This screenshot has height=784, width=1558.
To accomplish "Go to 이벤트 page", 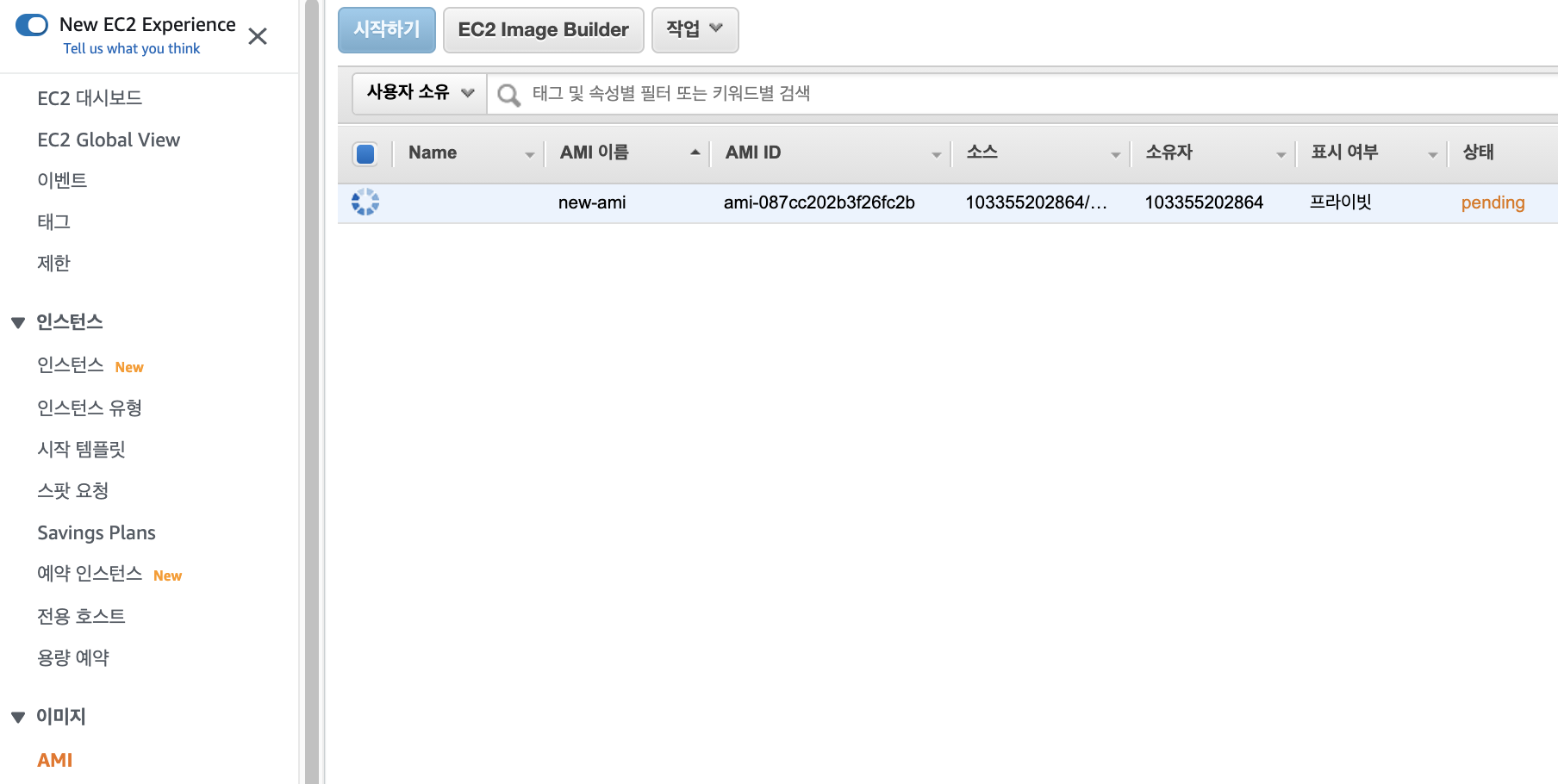I will [62, 180].
